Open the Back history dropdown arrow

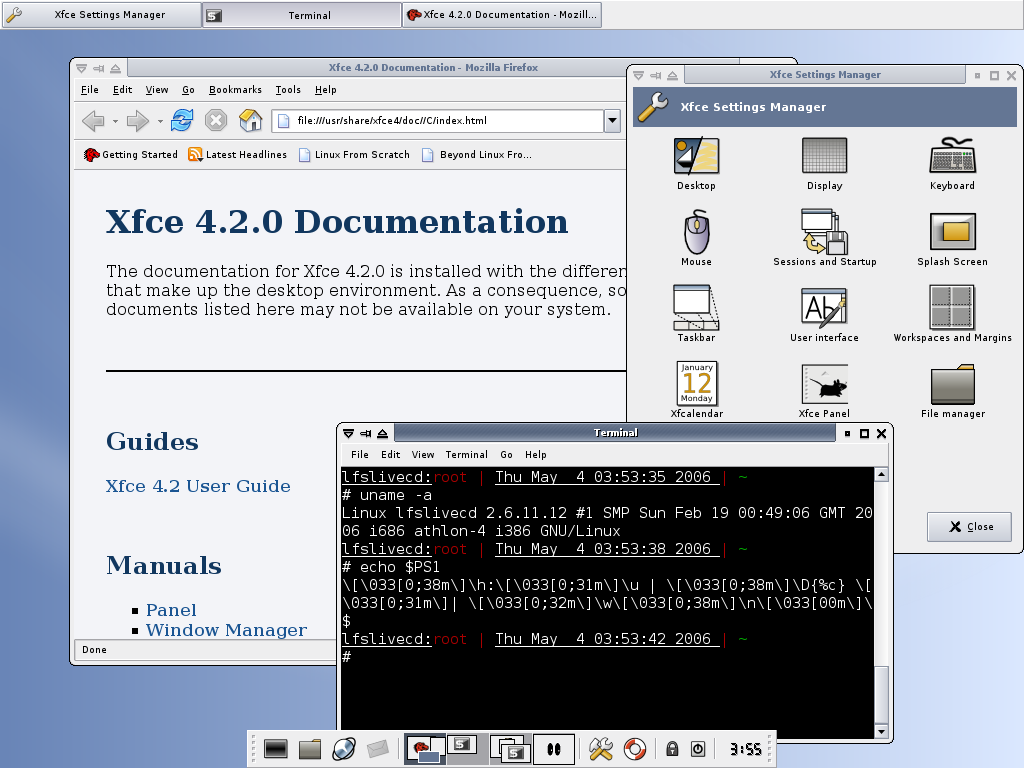click(115, 121)
